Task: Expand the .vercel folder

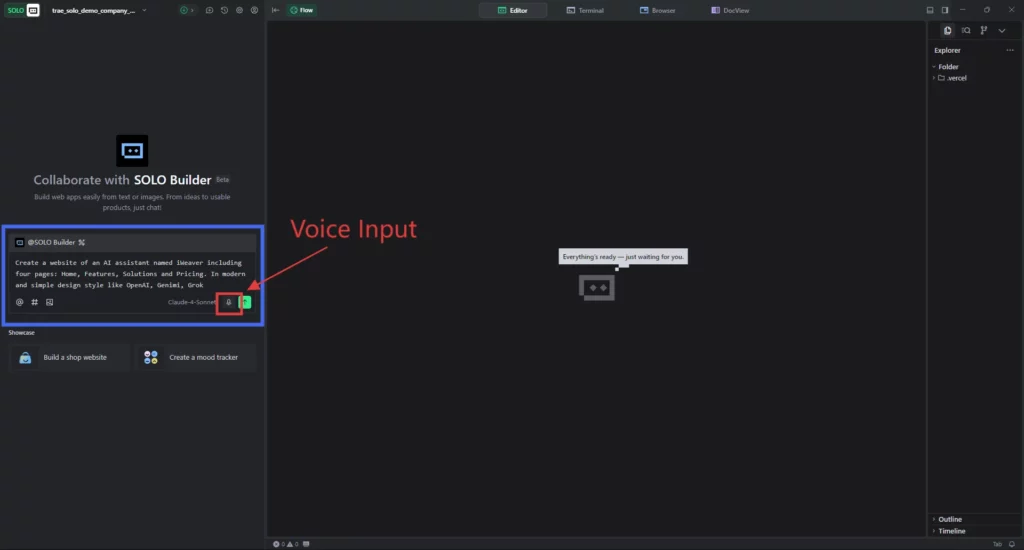Action: tap(950, 78)
